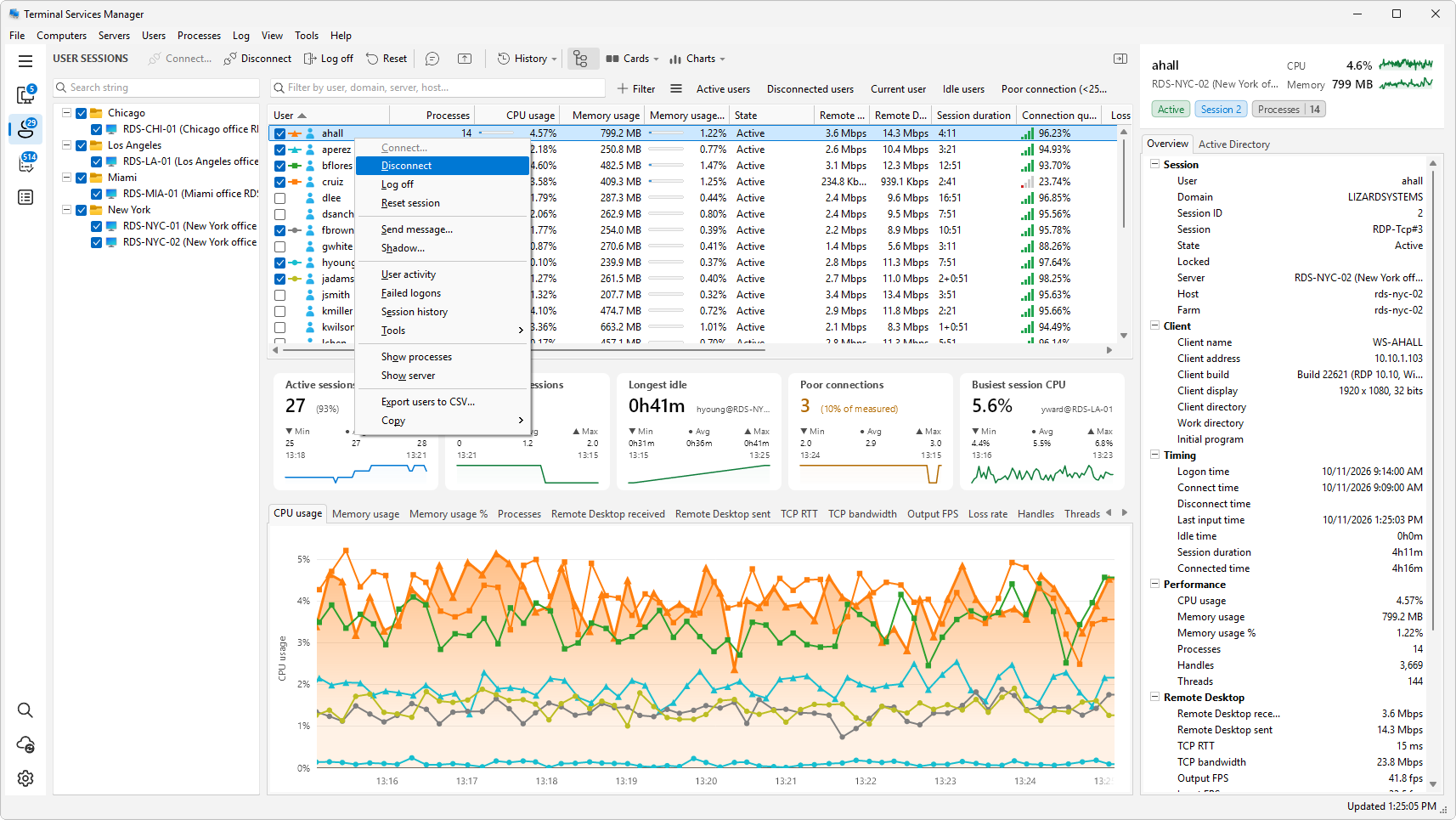Open the hamburger navigation menu
This screenshot has height=820, width=1456.
pyautogui.click(x=25, y=61)
